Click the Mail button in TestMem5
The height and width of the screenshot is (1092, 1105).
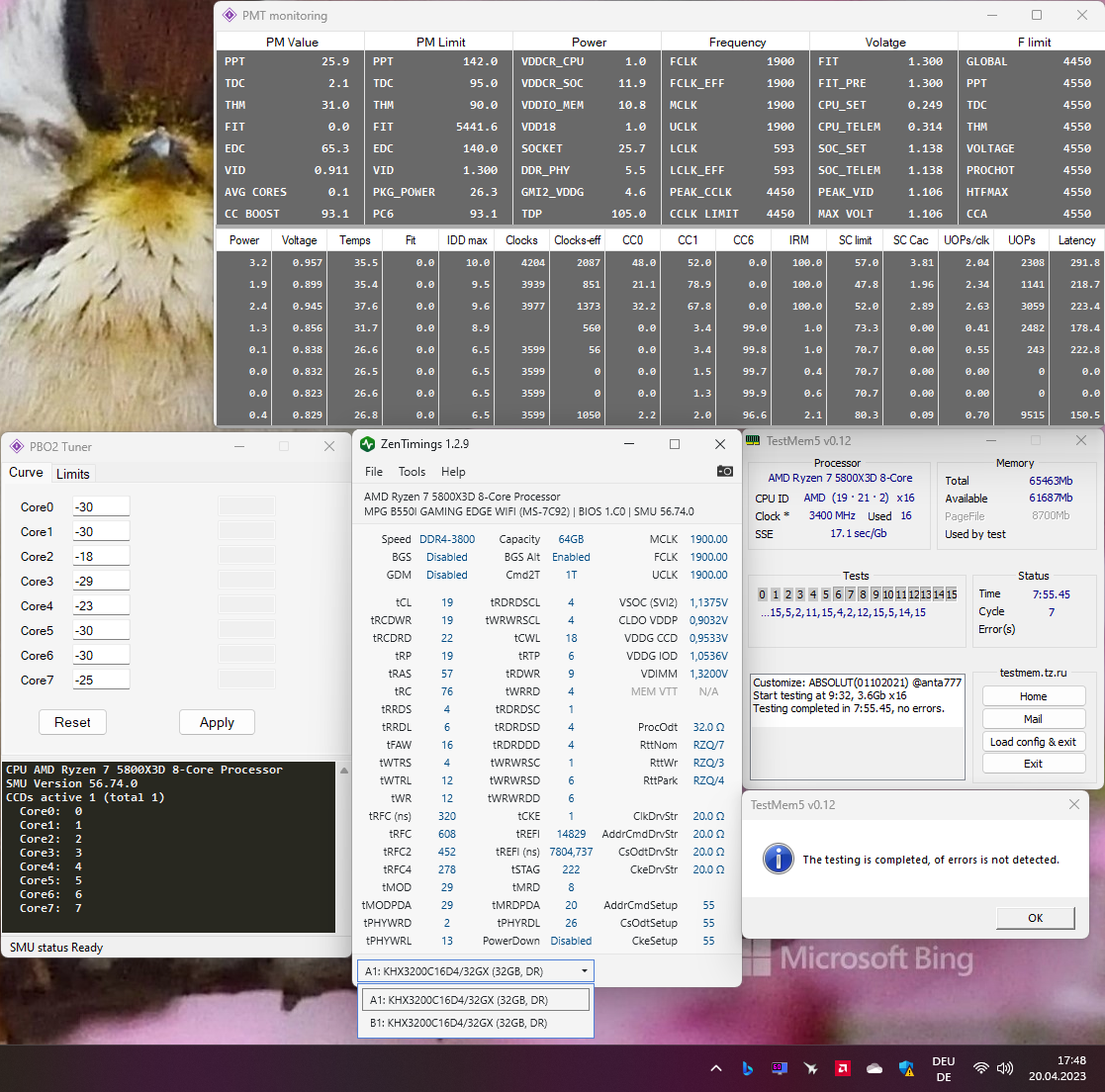click(1033, 719)
